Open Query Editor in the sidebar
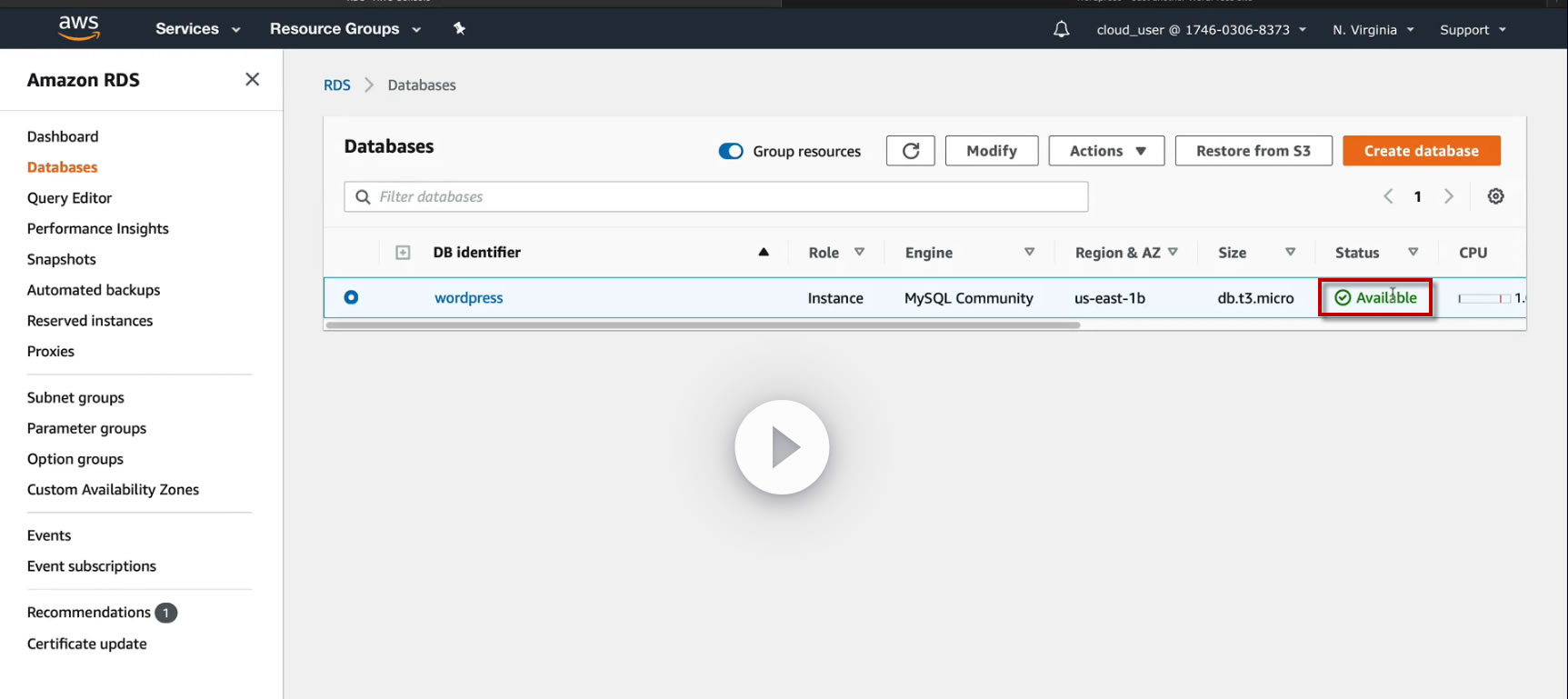1568x699 pixels. (x=69, y=198)
